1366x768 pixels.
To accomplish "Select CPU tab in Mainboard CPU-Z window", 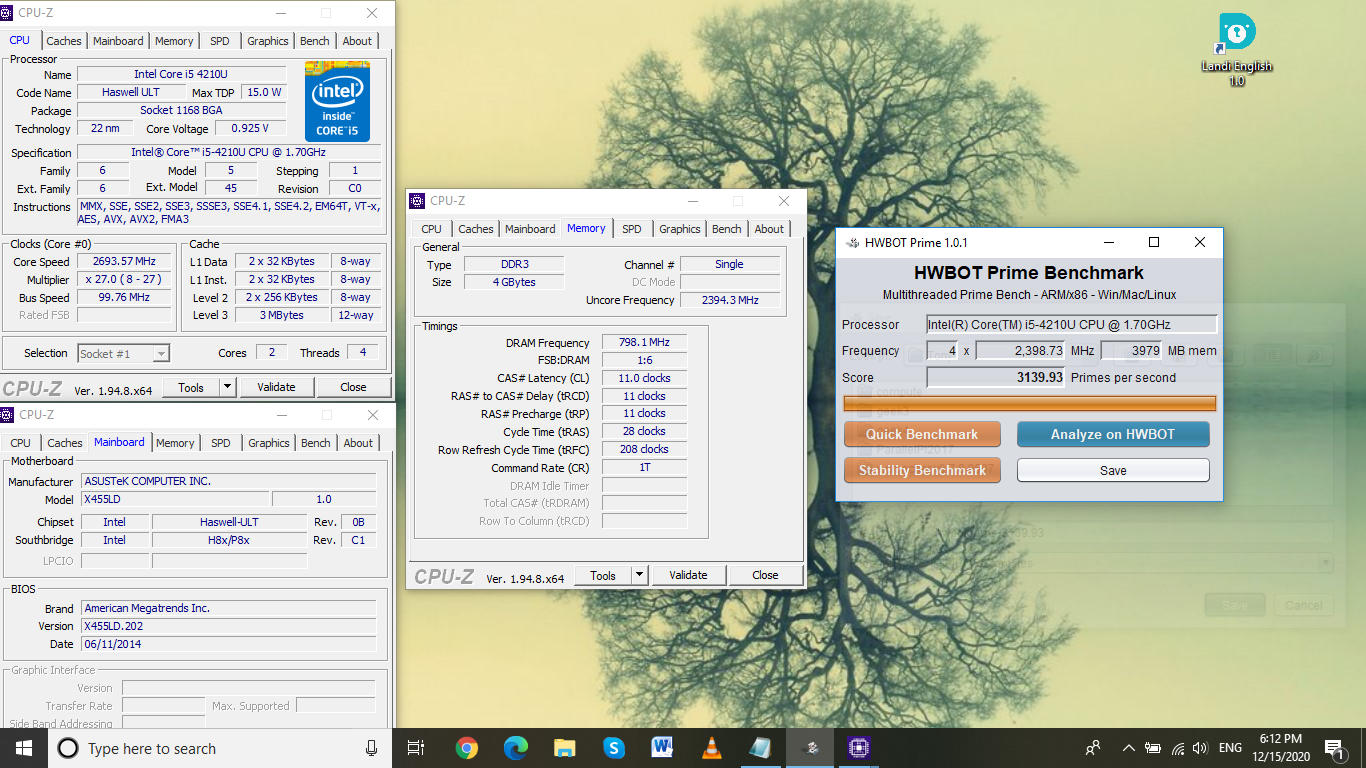I will coord(20,443).
